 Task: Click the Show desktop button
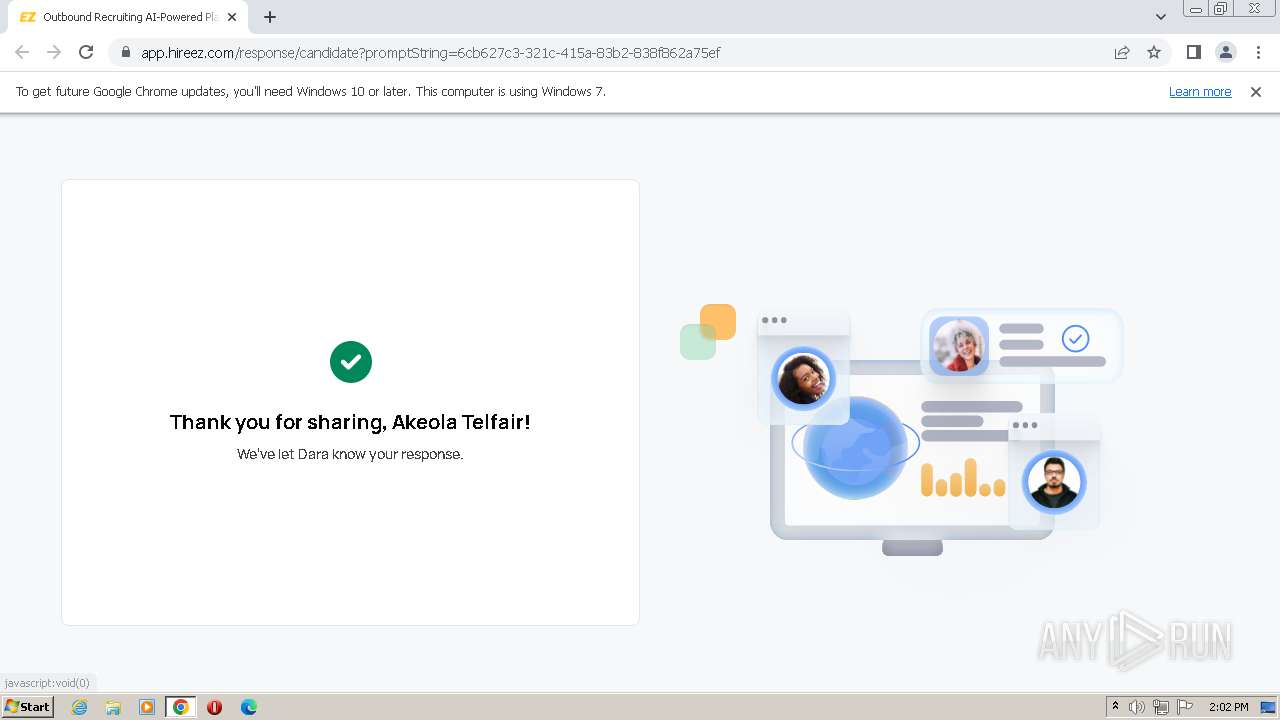(1268, 707)
